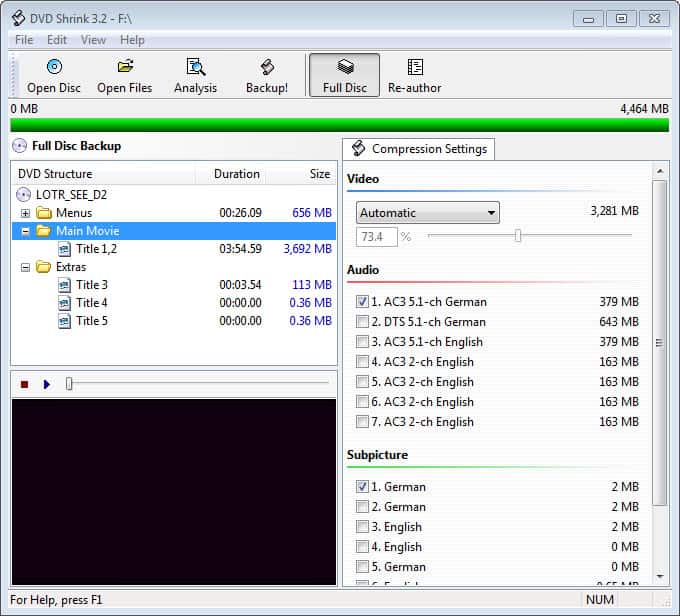
Task: Click the disc icon beside LOTR_SEE_D2
Action: tap(23, 195)
